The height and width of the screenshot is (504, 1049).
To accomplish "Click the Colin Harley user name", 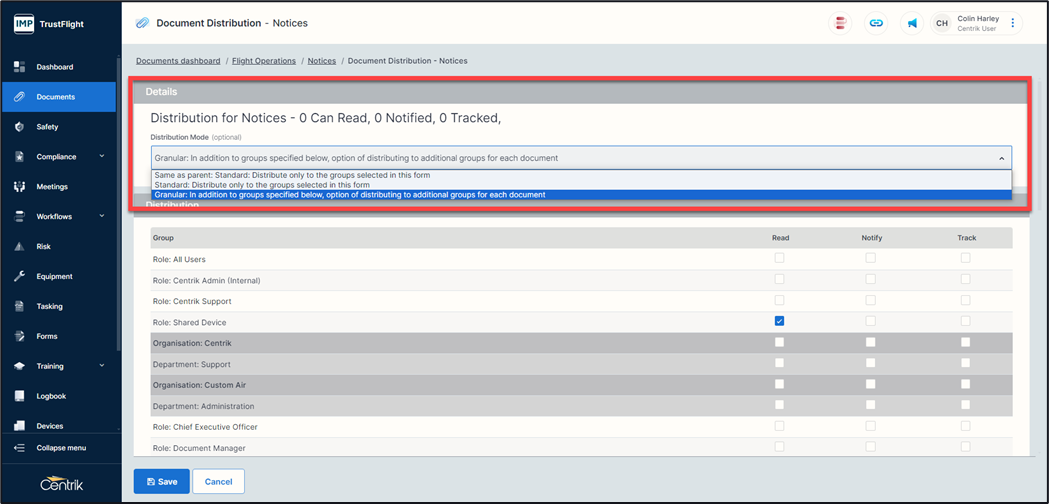I will tap(978, 19).
